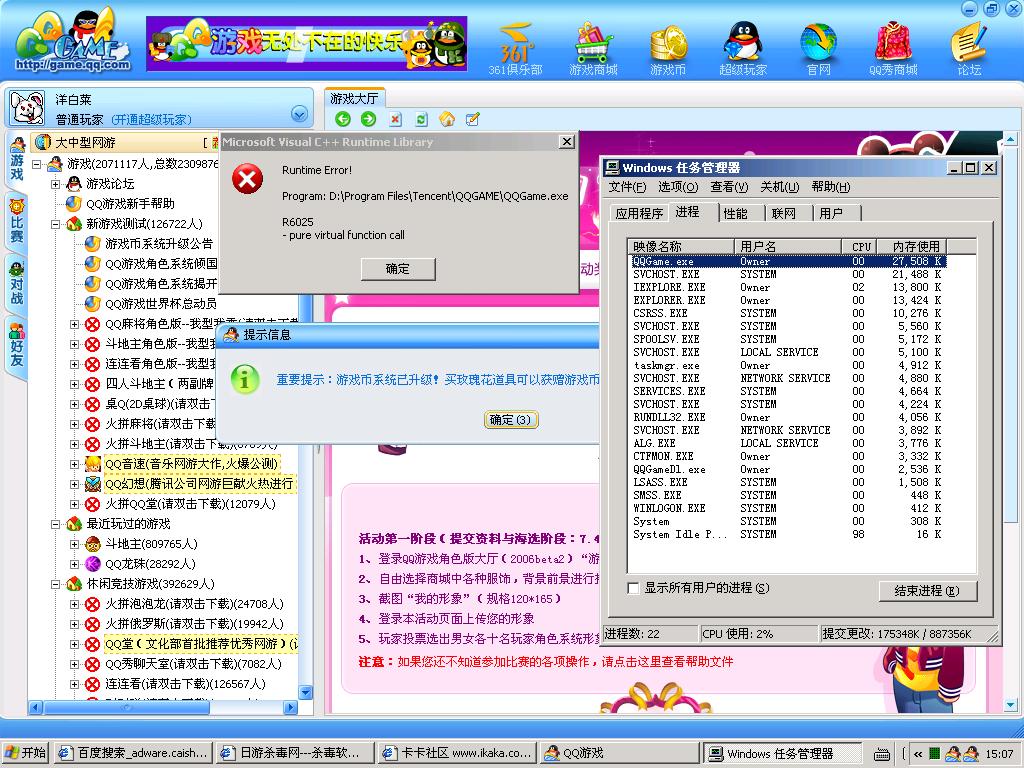
Task: Click the tree horizontal scrollbar right arrow
Action: (291, 707)
